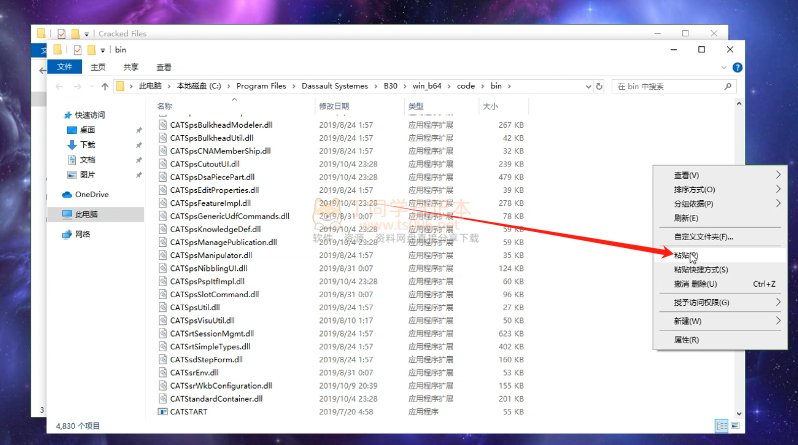Viewport: 798px width, 445px height.
Task: Click the file list scroll up arrow
Action: [739, 104]
